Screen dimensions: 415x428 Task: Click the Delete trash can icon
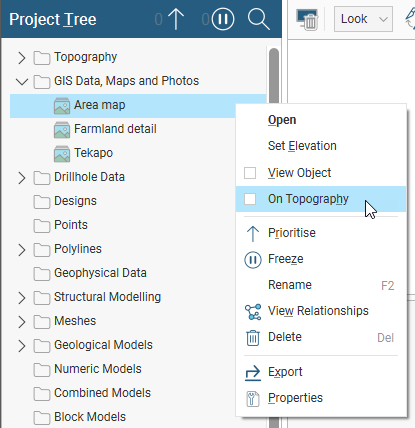click(x=253, y=338)
